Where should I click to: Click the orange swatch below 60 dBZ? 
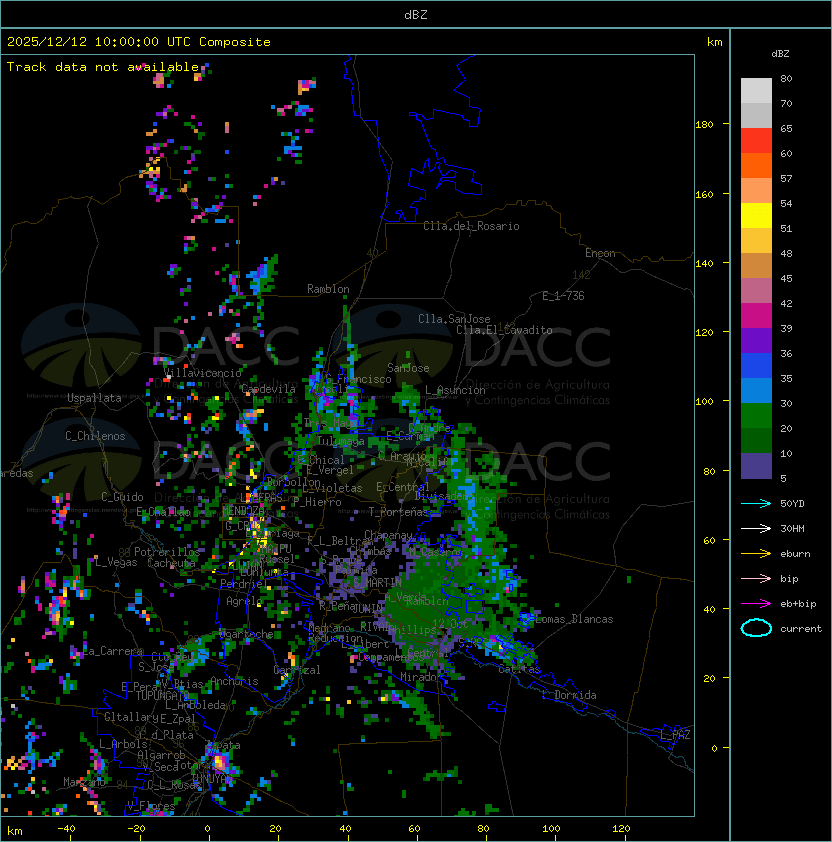[756, 165]
